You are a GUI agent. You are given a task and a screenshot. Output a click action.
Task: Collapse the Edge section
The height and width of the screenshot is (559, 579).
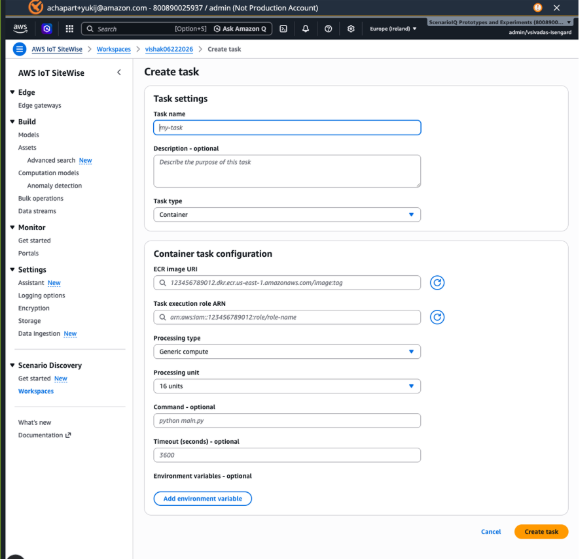tap(12, 92)
